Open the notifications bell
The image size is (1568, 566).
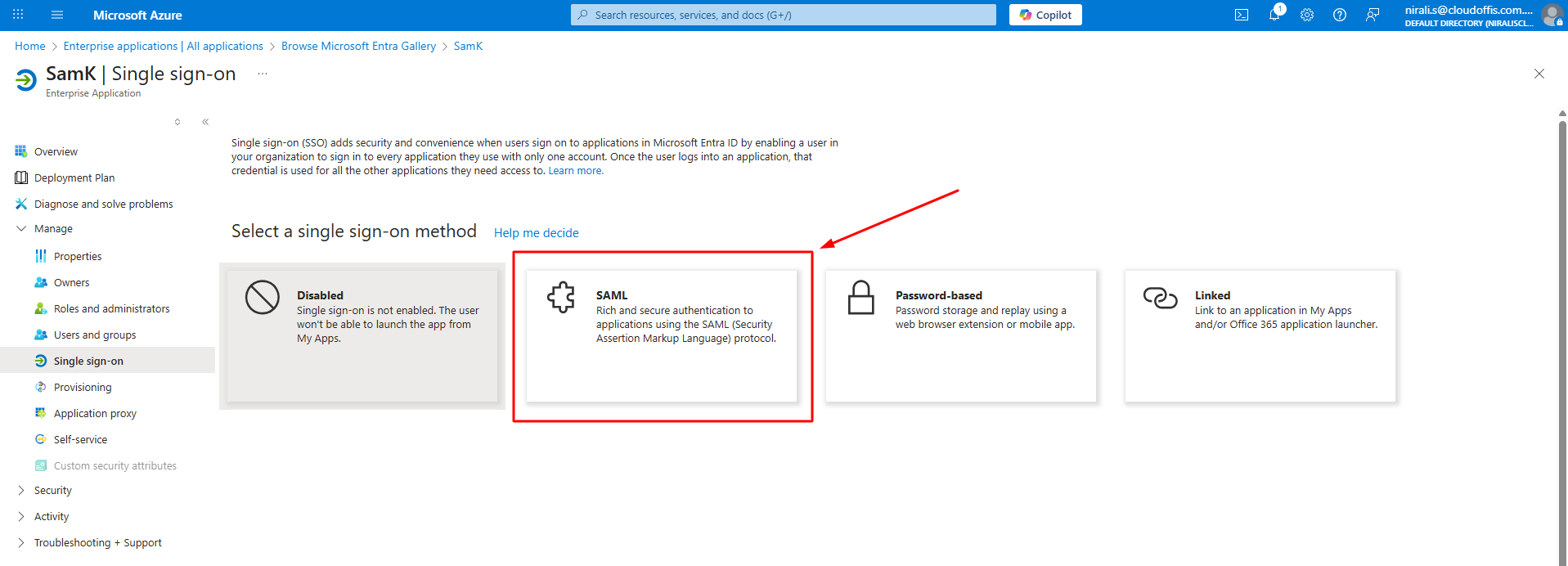click(1274, 15)
